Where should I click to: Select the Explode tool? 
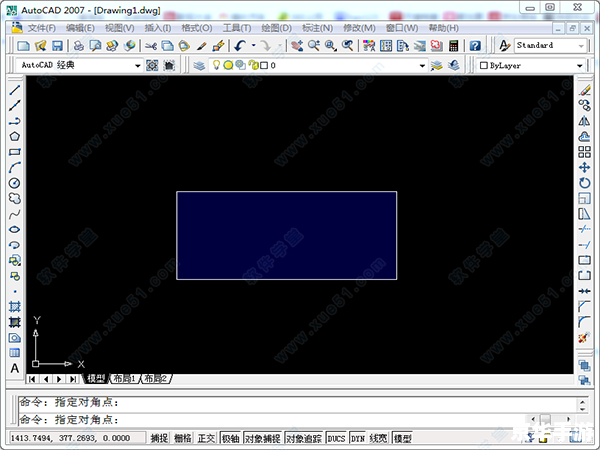tap(583, 338)
